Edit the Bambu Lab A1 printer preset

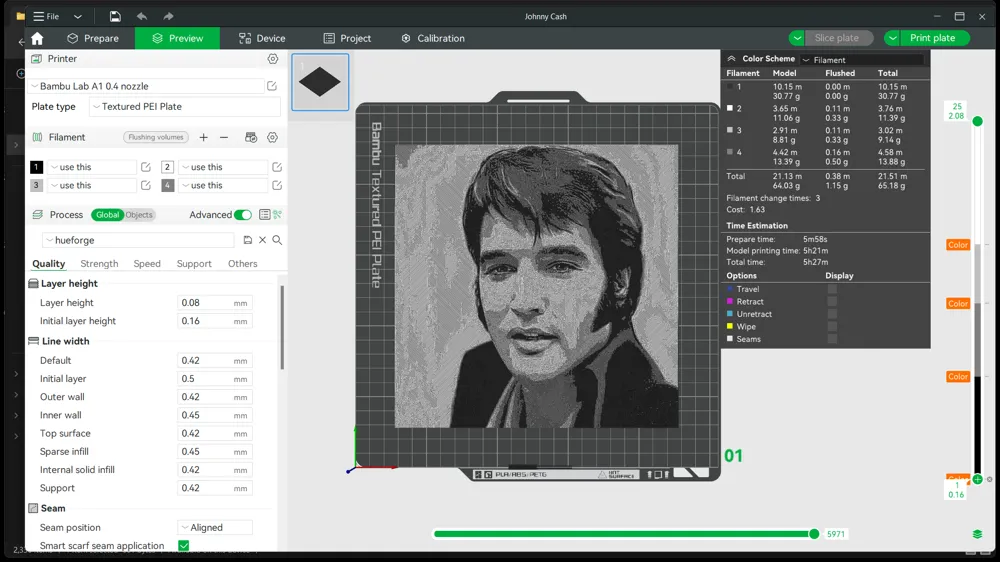click(272, 86)
